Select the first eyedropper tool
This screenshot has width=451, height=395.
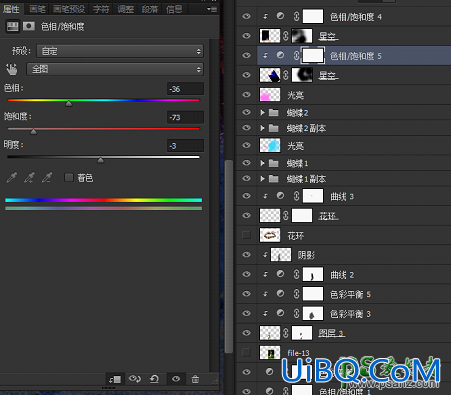click(x=12, y=177)
